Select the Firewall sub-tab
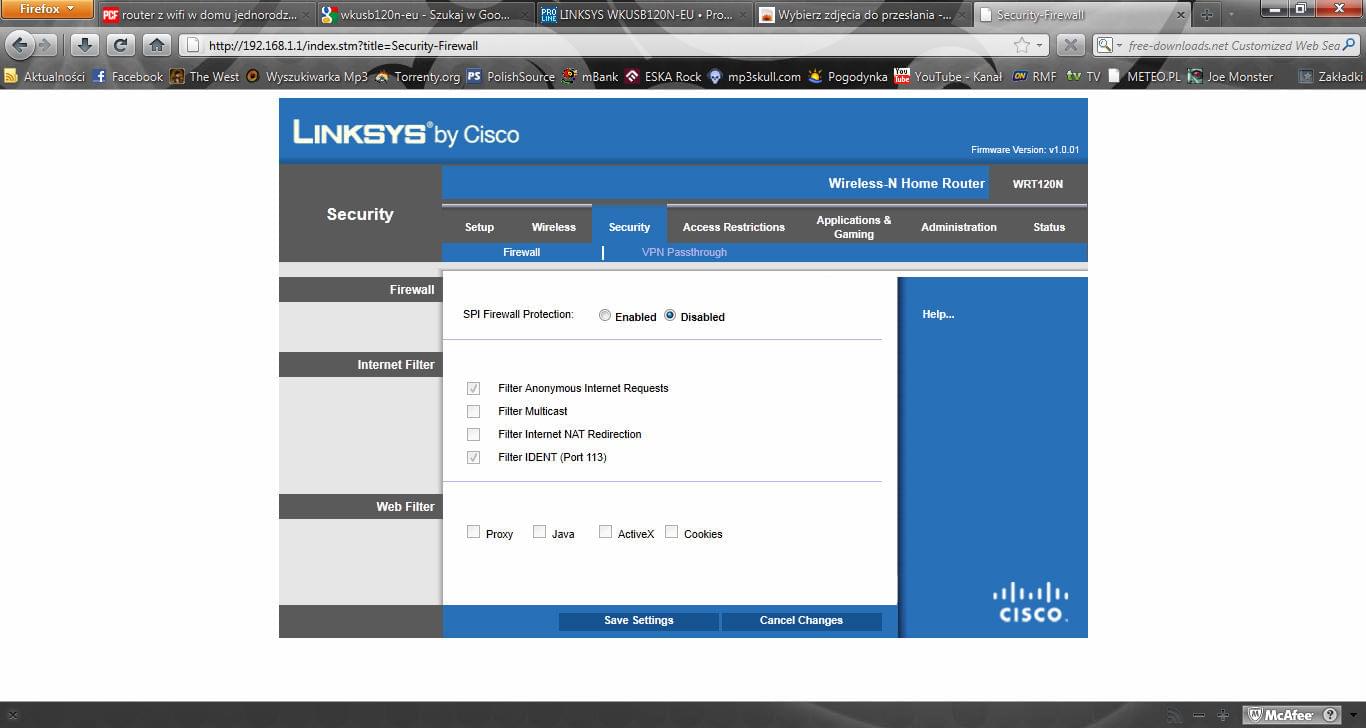Screen dimensions: 1366x728 point(522,252)
